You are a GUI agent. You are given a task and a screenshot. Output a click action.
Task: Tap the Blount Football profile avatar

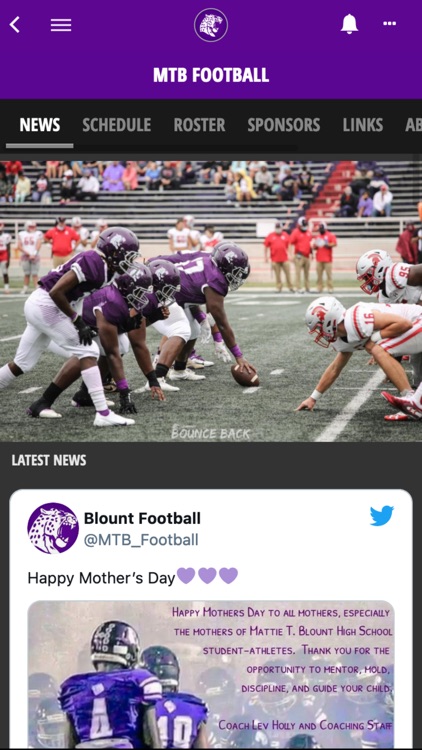point(53,528)
